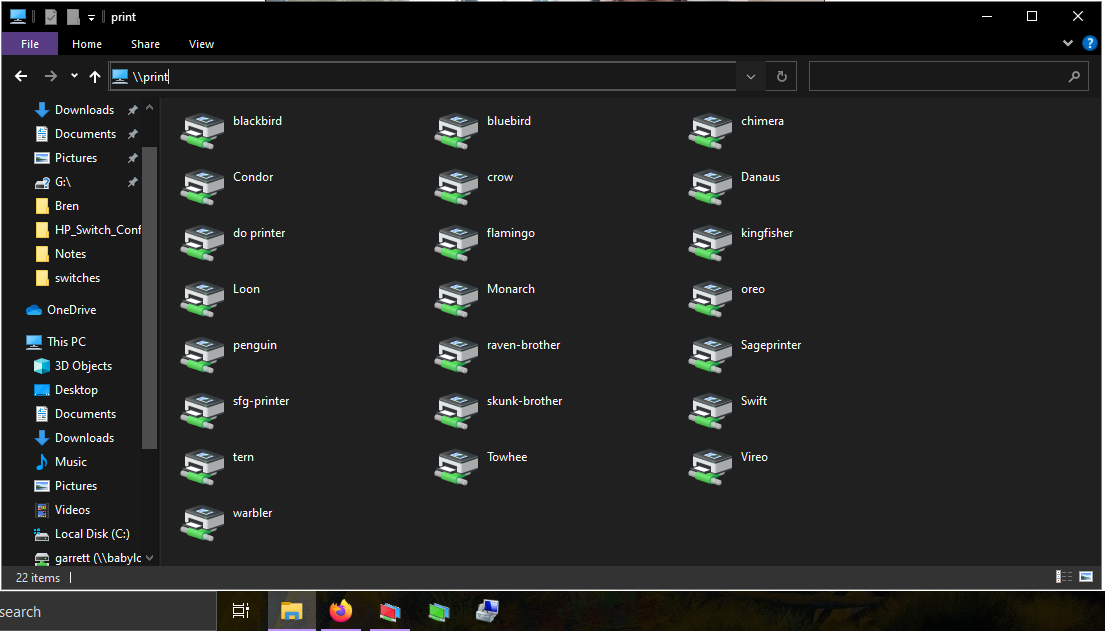Image resolution: width=1105 pixels, height=631 pixels.
Task: Open Quick Access properties checkmark icon
Action: (x=51, y=17)
